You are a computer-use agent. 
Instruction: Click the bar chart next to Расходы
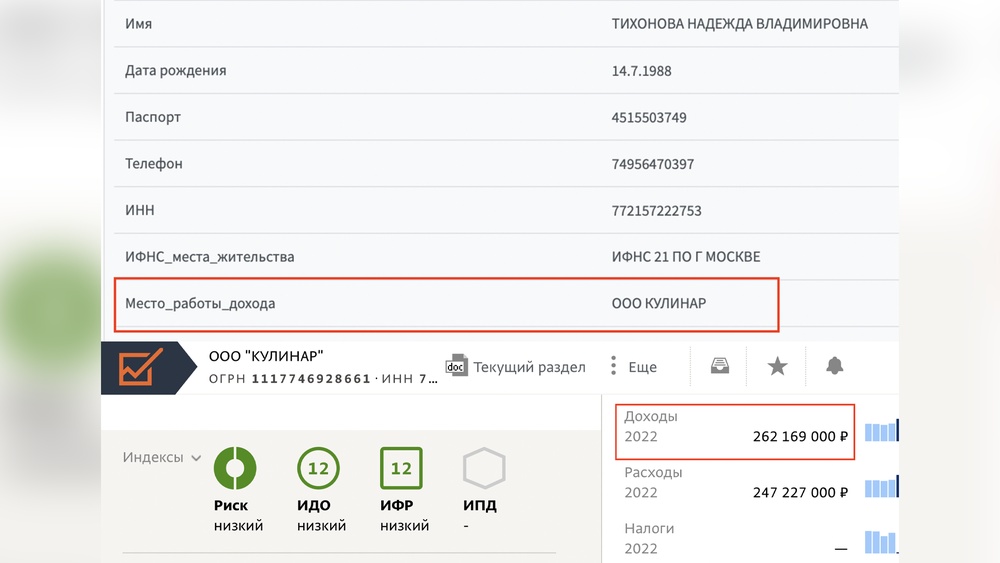click(x=882, y=488)
